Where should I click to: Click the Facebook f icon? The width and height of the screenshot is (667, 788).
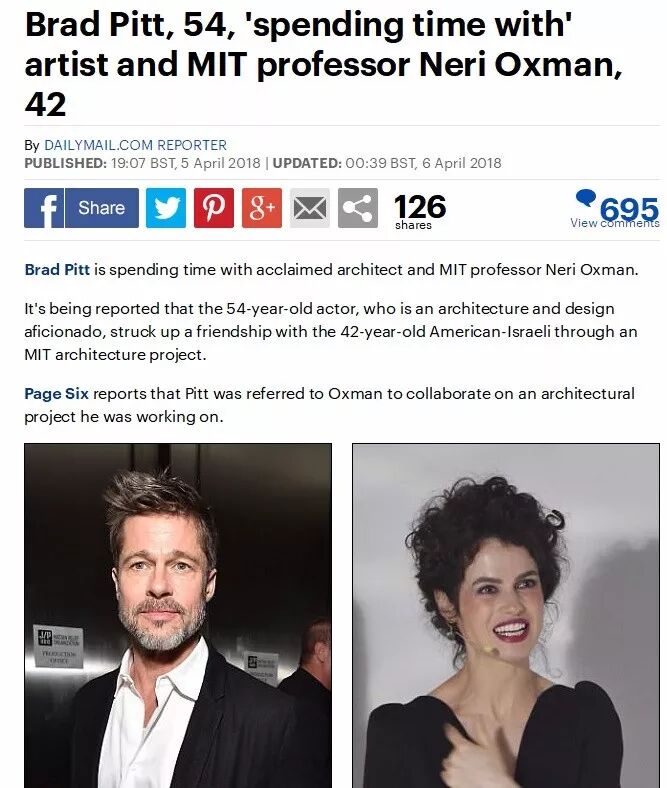point(44,208)
